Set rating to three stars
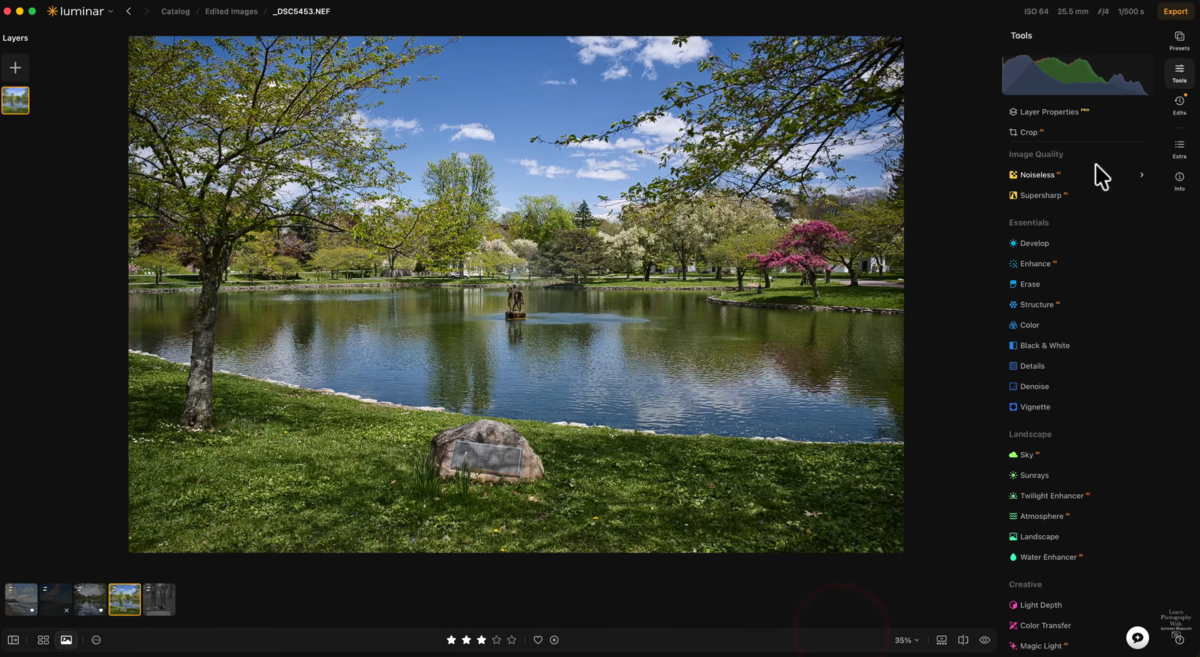 pyautogui.click(x=481, y=640)
